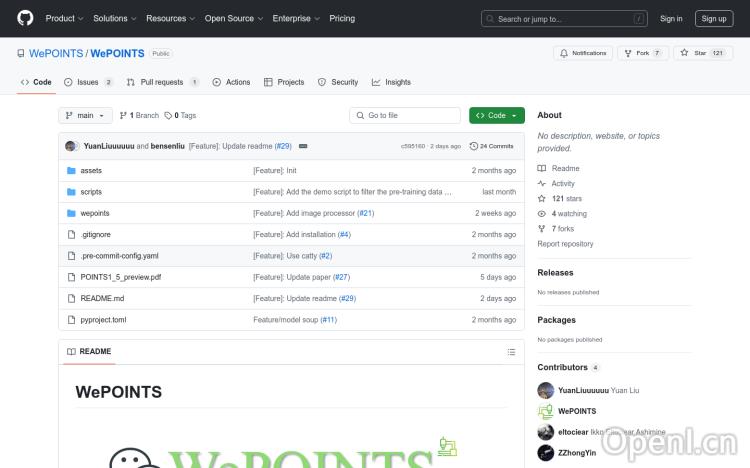Open .pre-commit-config.yaml file
Screen dimensions: 750x468
tap(119, 256)
